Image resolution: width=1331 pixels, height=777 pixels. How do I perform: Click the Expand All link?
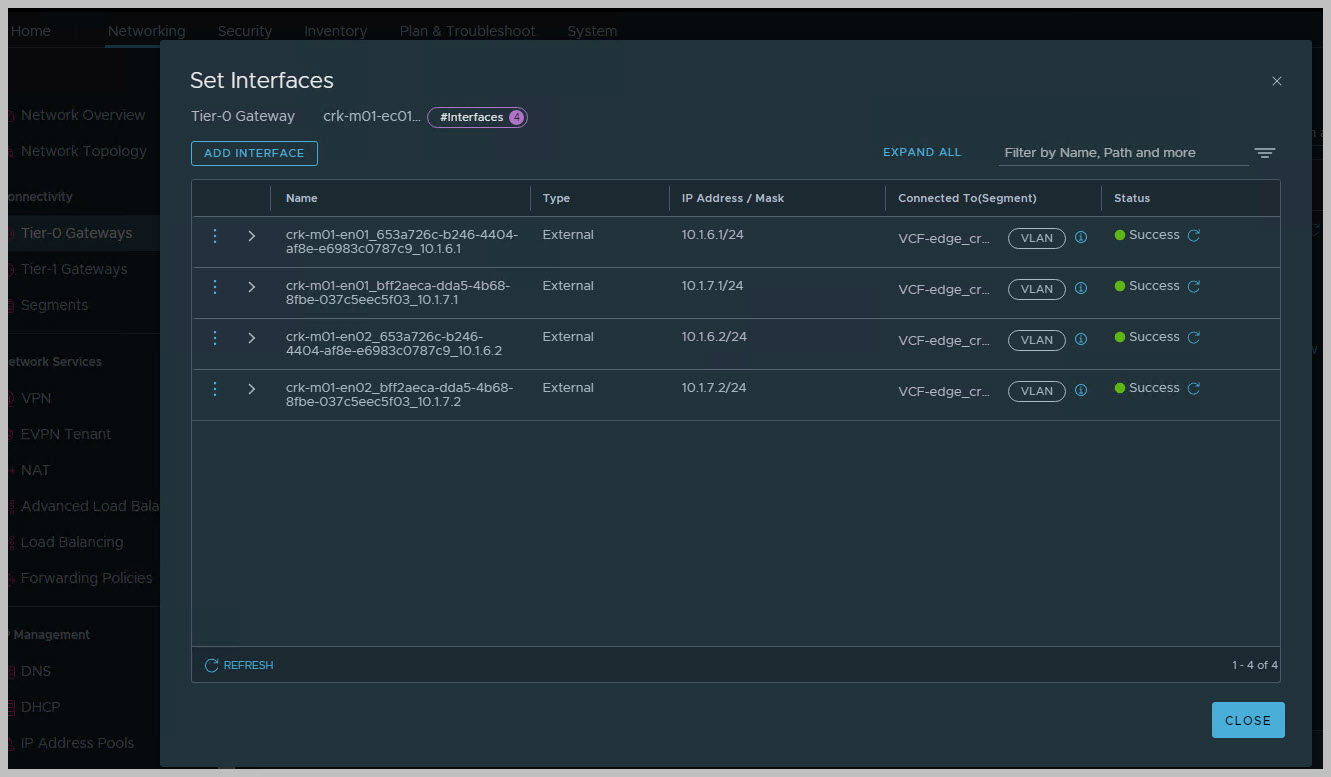(921, 153)
